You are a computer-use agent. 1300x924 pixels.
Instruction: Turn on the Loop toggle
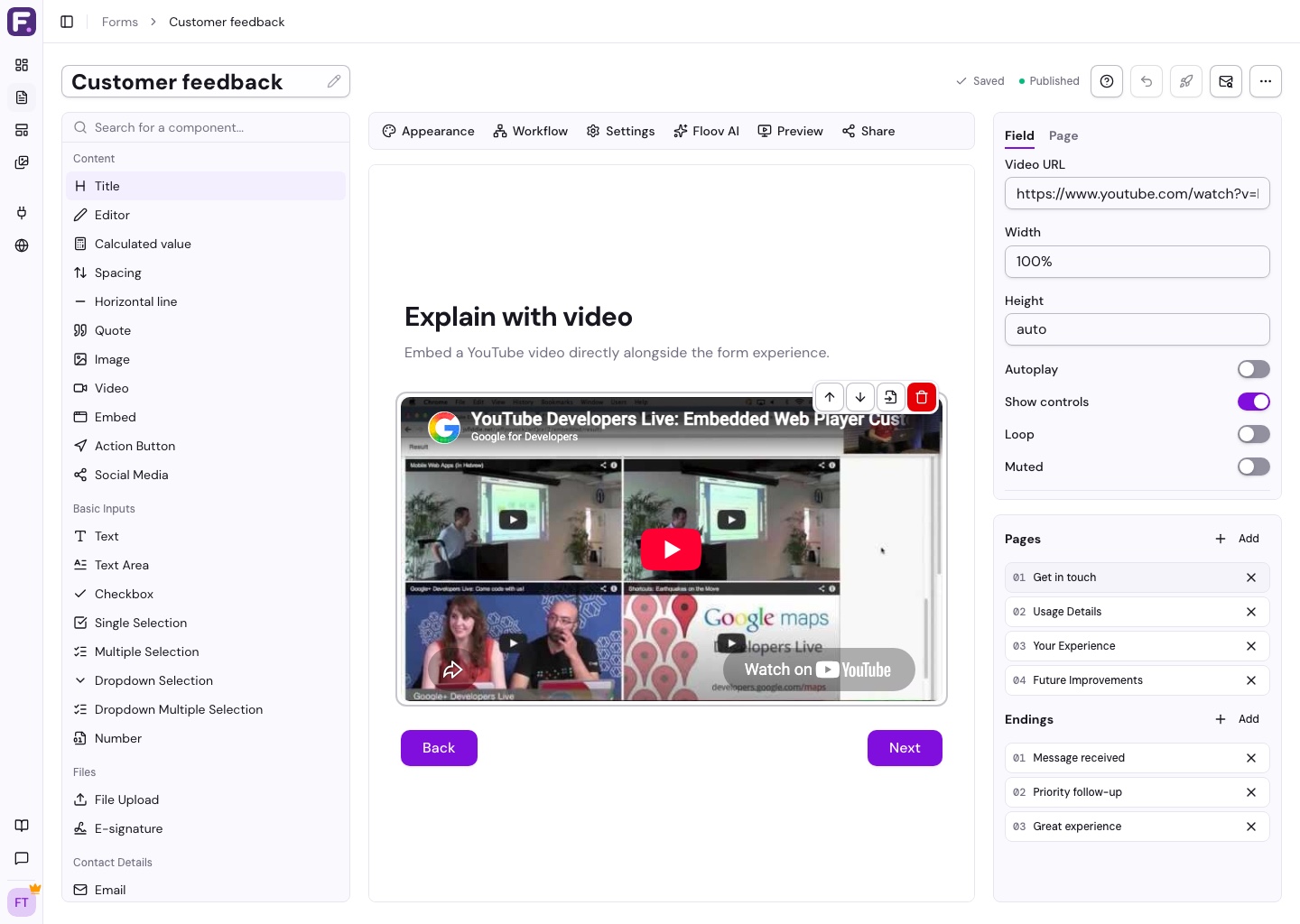[1254, 434]
